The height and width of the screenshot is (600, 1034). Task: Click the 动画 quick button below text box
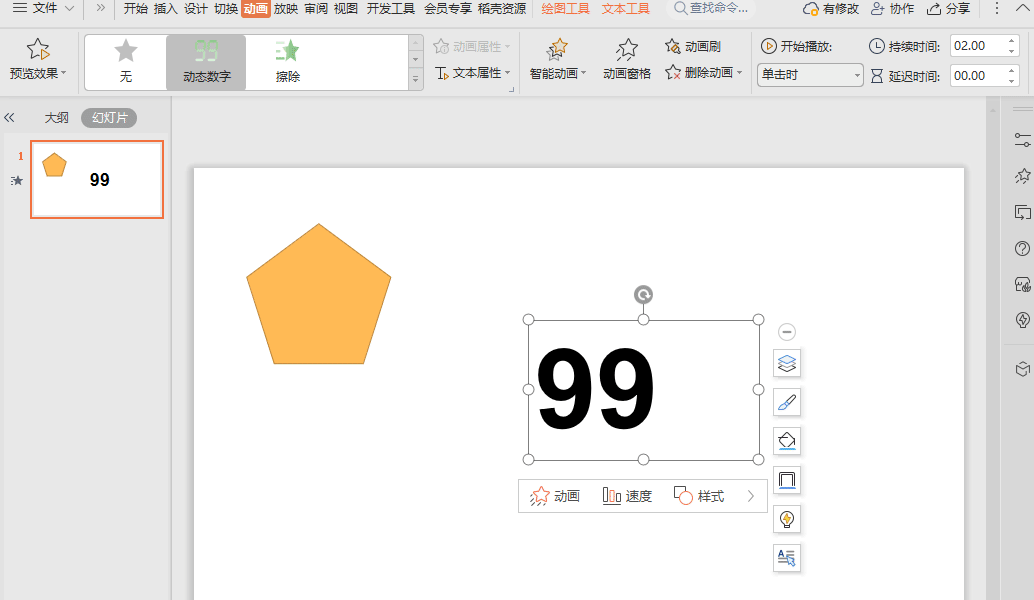[555, 496]
